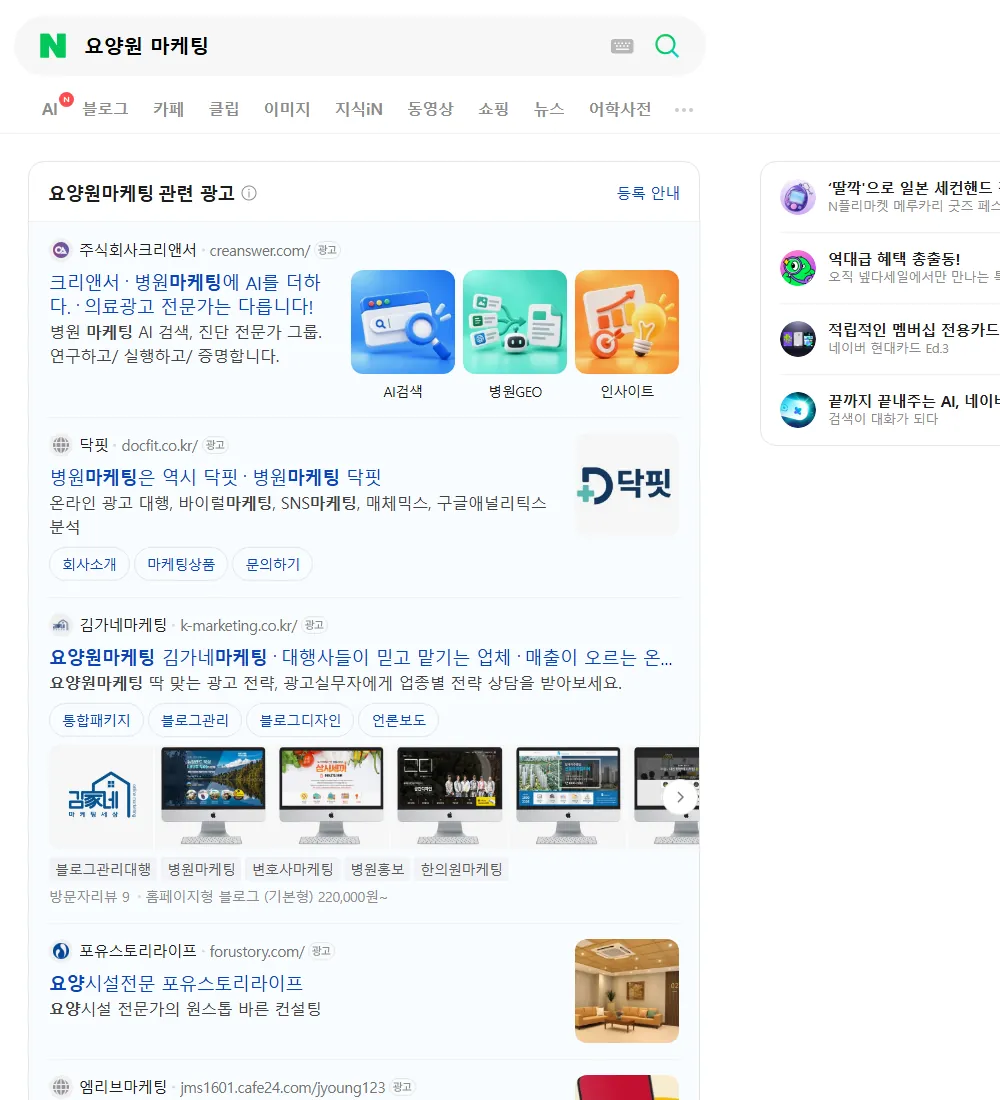Click the globe favicon beside 닥핏
Image resolution: width=1000 pixels, height=1100 pixels.
(61, 445)
